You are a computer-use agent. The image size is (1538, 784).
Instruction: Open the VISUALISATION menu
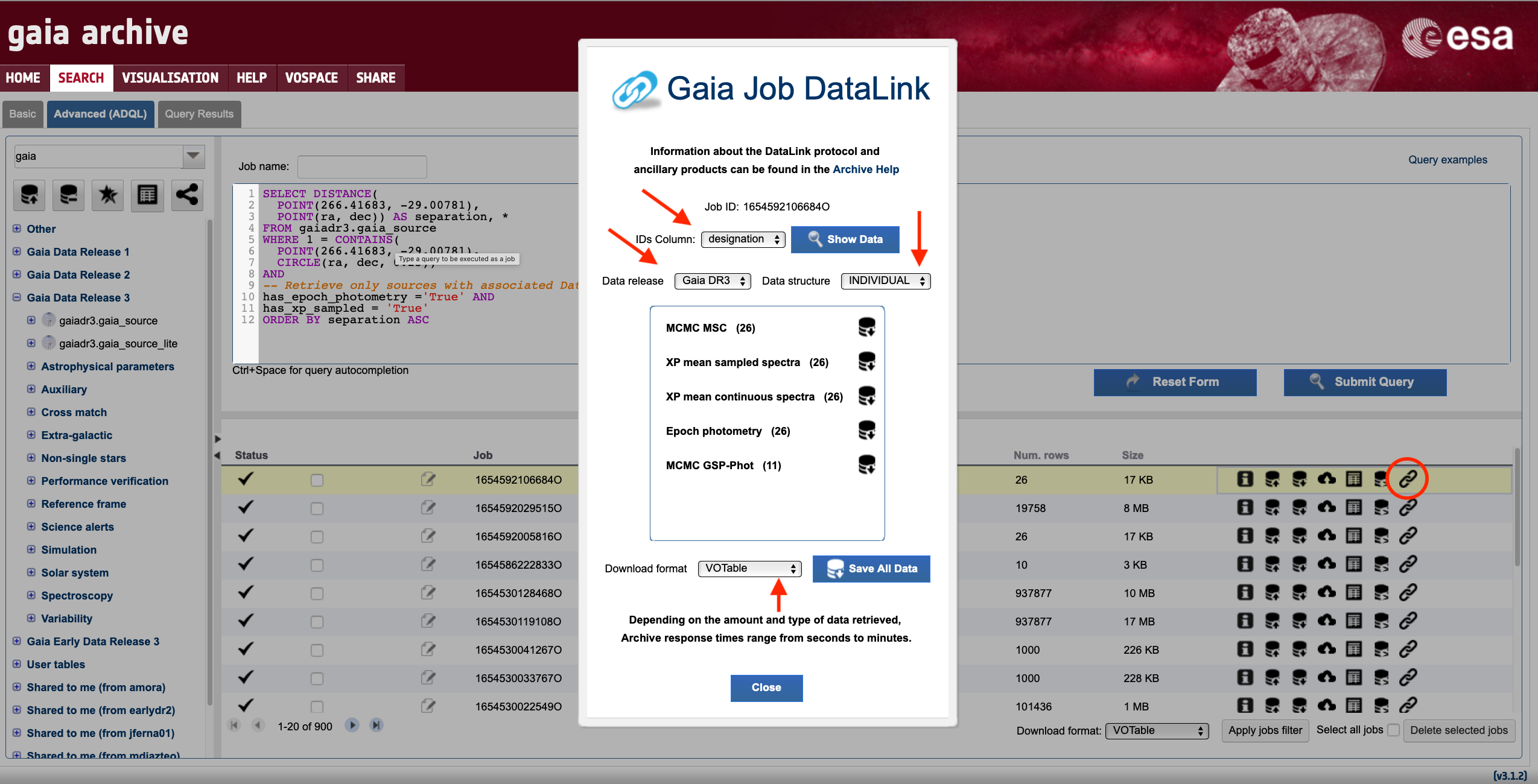pyautogui.click(x=170, y=78)
